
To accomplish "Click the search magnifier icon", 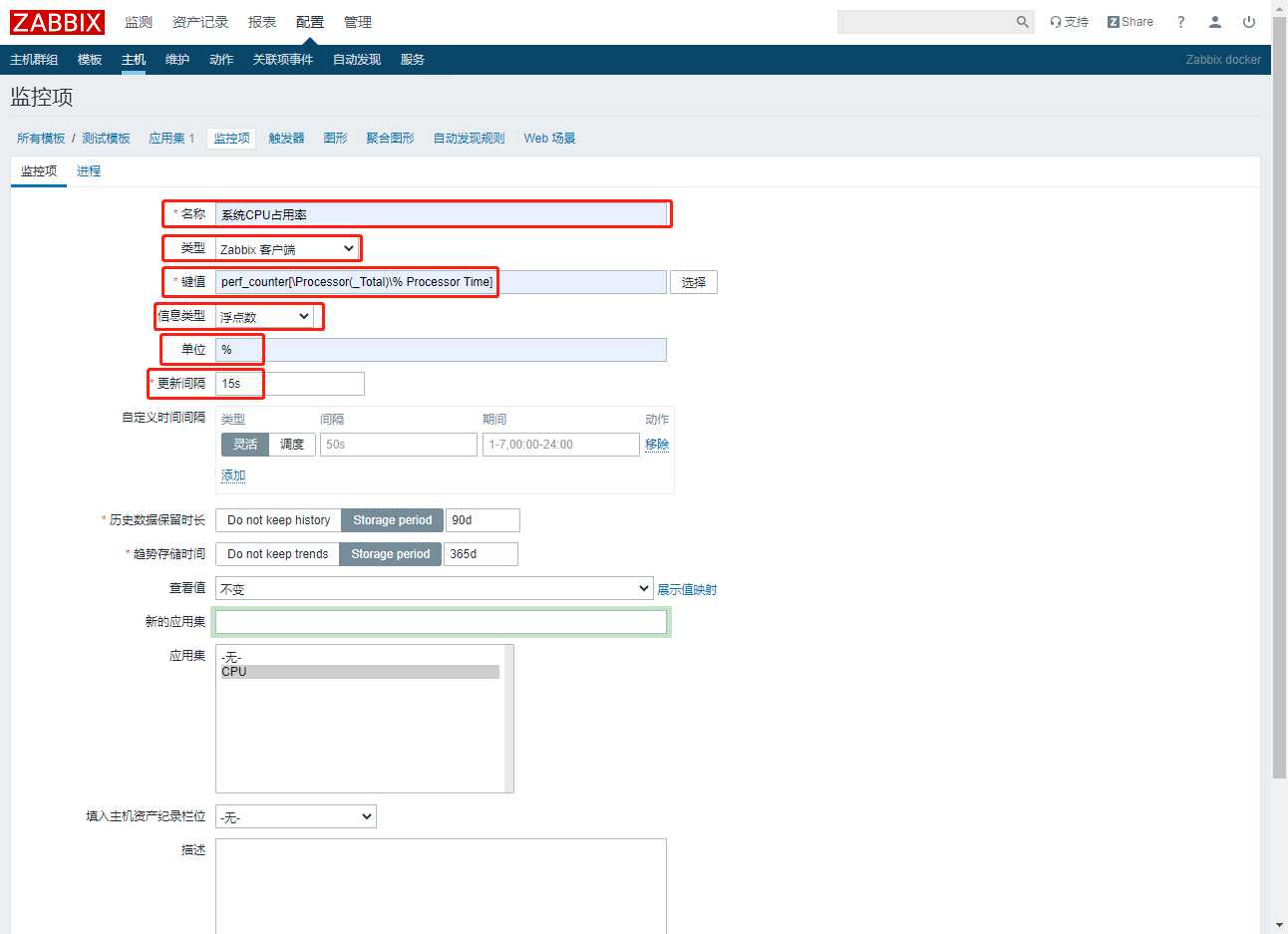I will [1022, 22].
